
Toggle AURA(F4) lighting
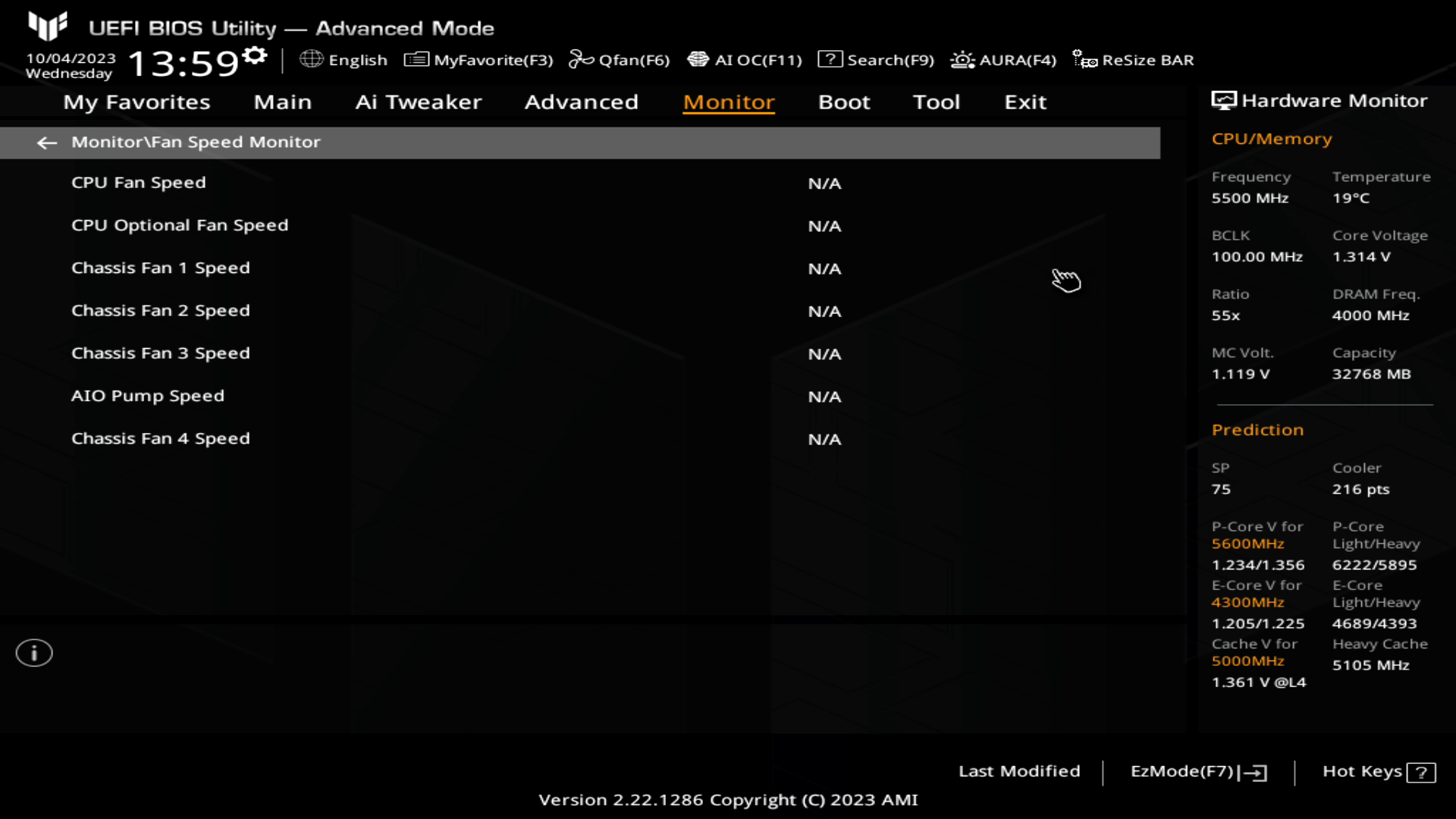click(x=1003, y=60)
